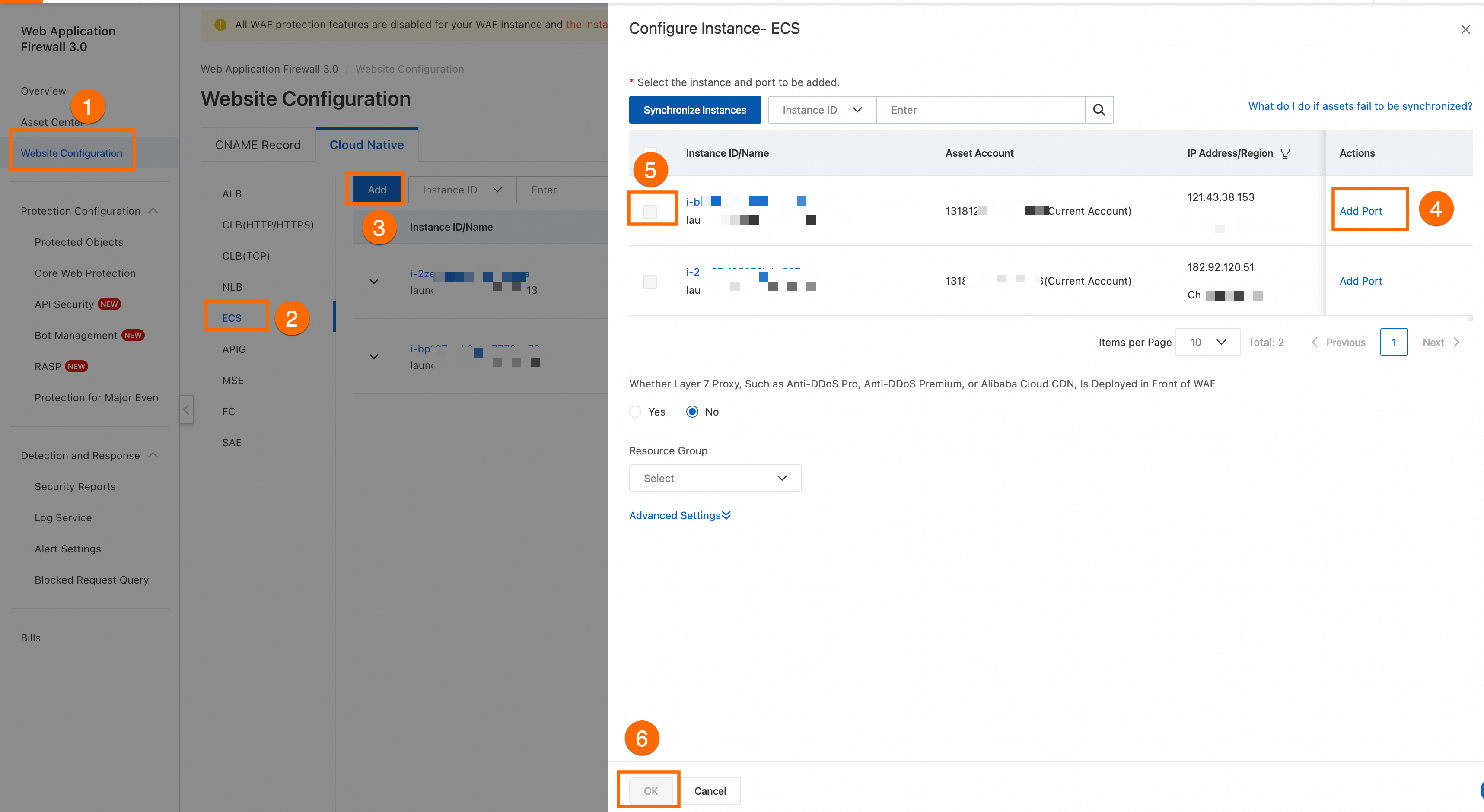The image size is (1484, 812).
Task: Click Add Port for second instance
Action: [x=1360, y=281]
